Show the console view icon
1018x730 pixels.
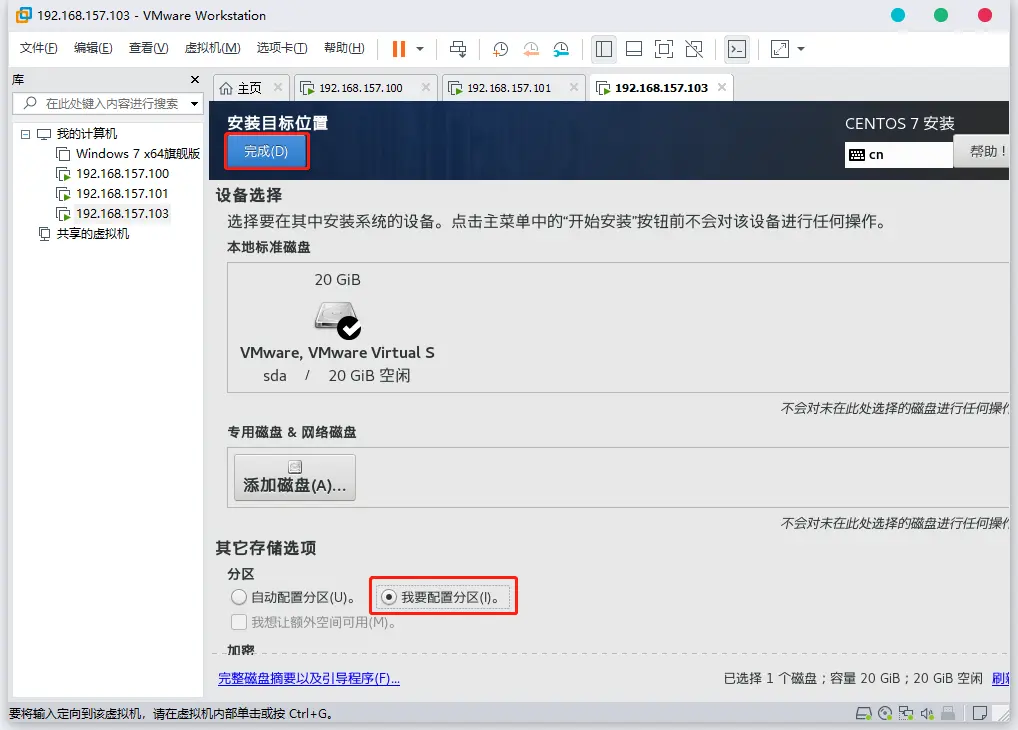(737, 49)
